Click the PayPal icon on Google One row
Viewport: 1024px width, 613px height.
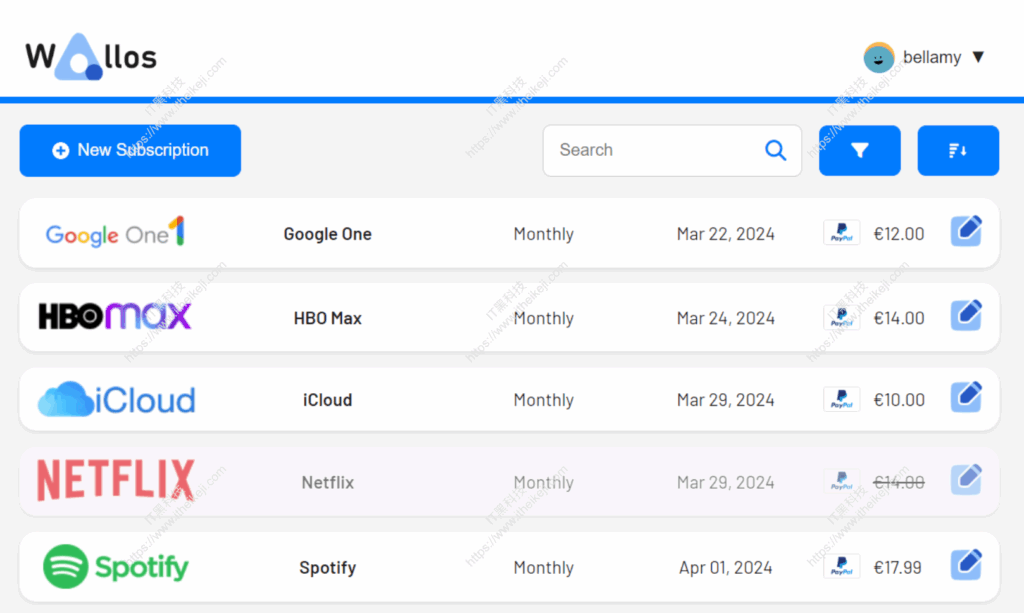(841, 234)
